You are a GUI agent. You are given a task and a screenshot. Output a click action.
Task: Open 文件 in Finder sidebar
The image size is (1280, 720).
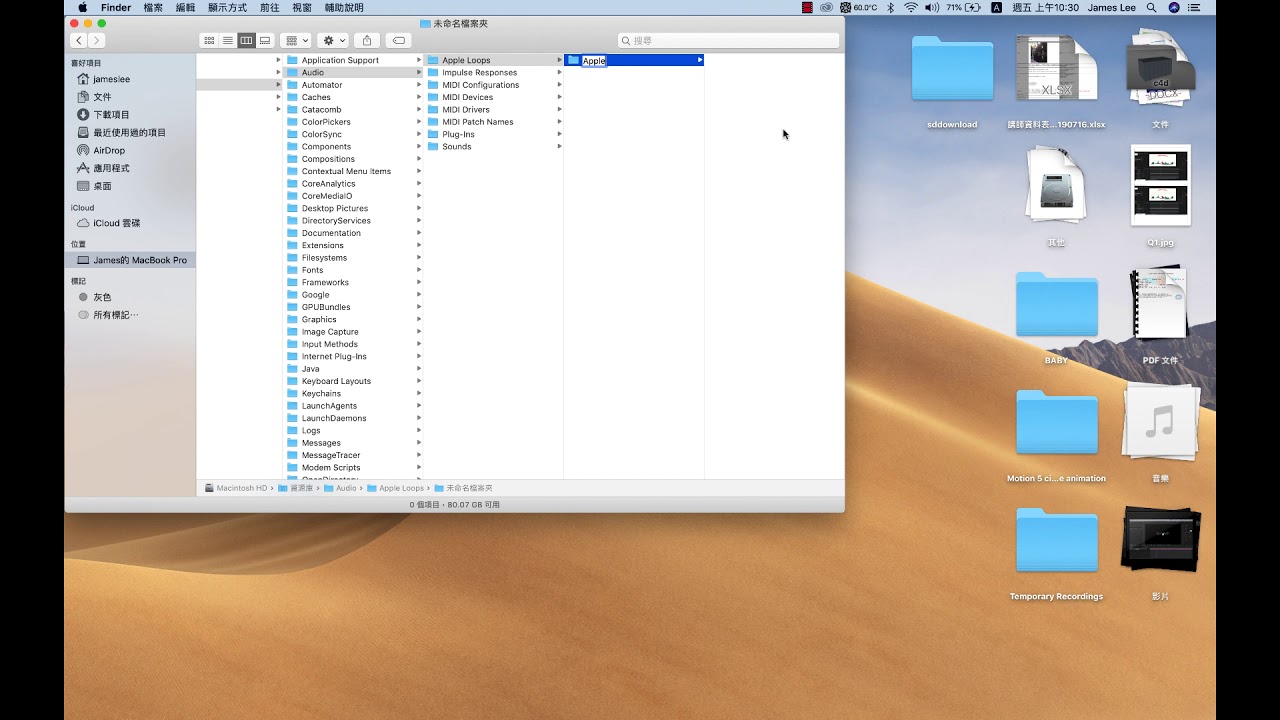pos(130,97)
